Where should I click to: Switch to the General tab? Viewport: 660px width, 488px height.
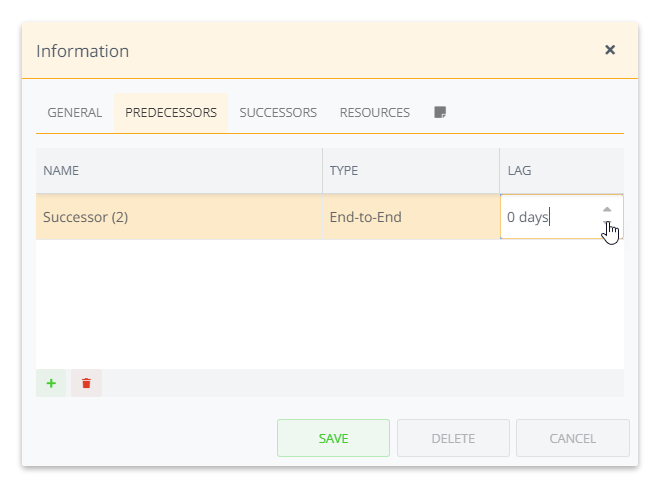75,113
